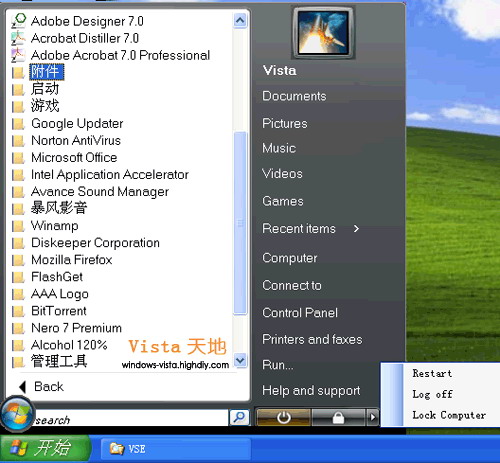Click the power button icon
This screenshot has width=500, height=463.
coord(283,417)
